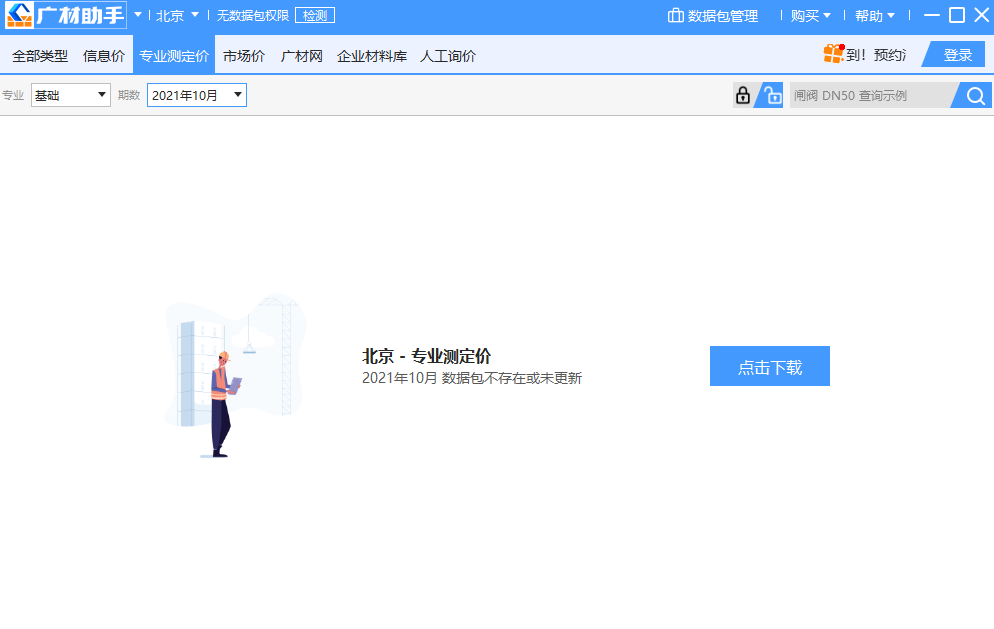Select the 全部类型 tab

pos(40,56)
